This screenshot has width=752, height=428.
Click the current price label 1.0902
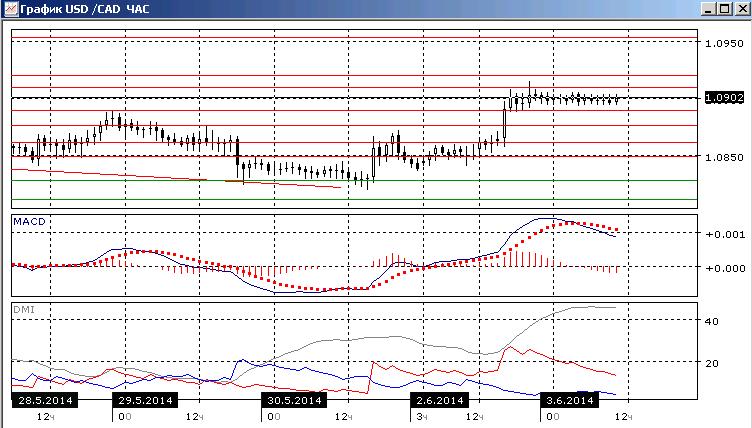point(724,97)
